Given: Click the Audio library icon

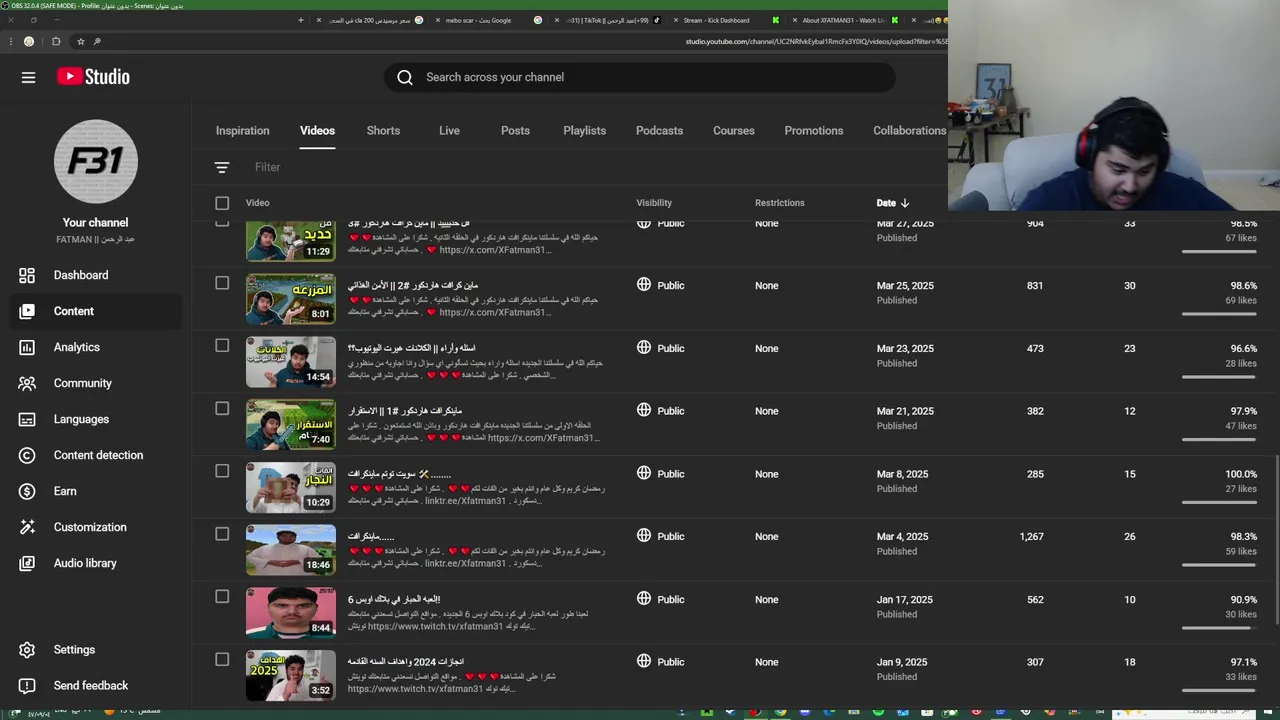Looking at the screenshot, I should pos(27,563).
